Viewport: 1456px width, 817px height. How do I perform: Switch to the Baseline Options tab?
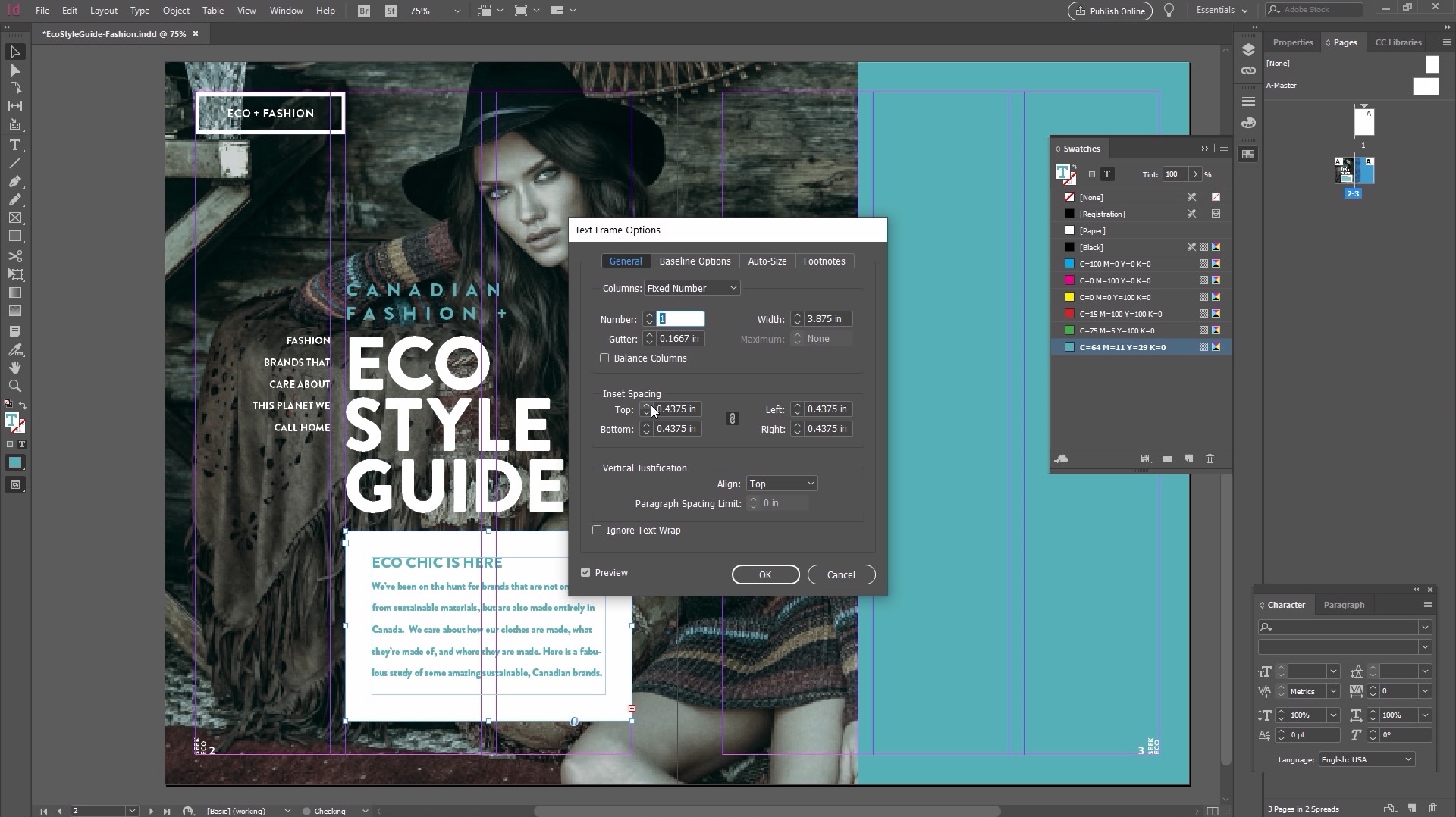tap(695, 261)
